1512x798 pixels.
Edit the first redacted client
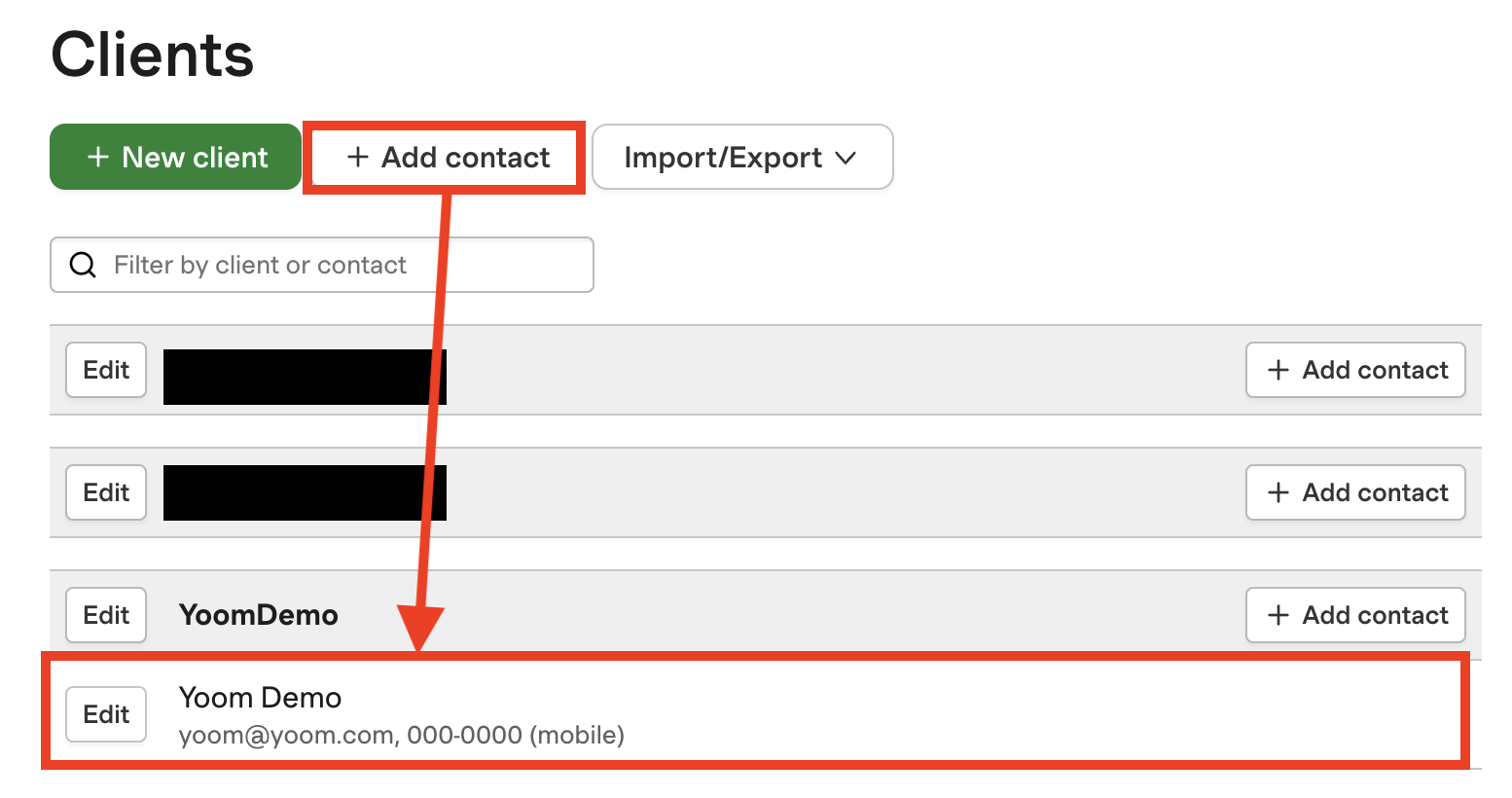[x=106, y=370]
